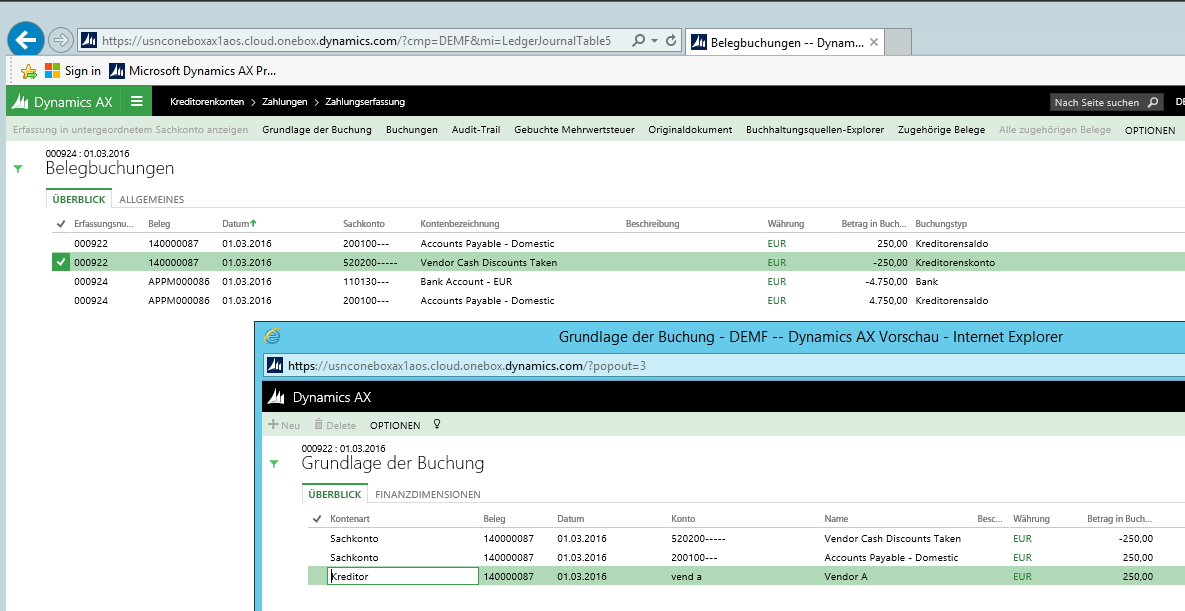
Task: Click the Audit-Trail button in action bar
Action: 476,130
